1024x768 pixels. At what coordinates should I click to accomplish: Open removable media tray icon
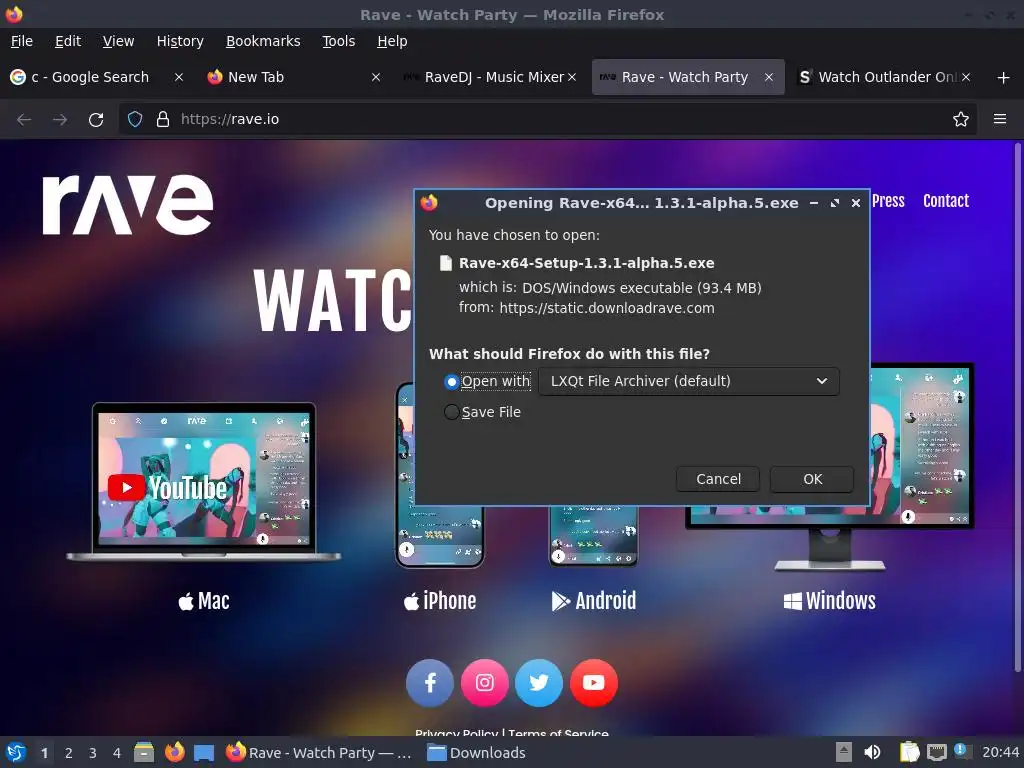pyautogui.click(x=844, y=752)
